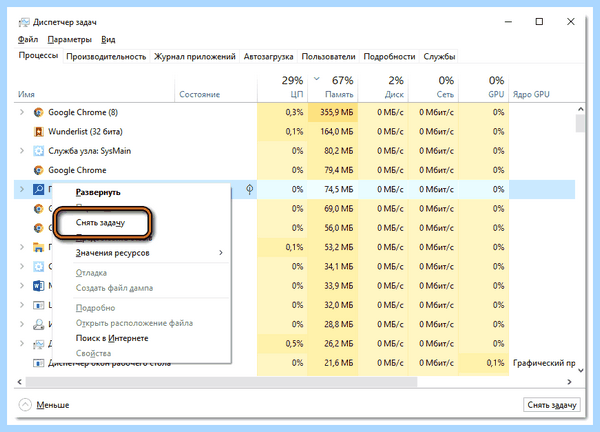This screenshot has height=432, width=600.
Task: Click the suspended leaf status icon in selected row
Action: click(249, 189)
